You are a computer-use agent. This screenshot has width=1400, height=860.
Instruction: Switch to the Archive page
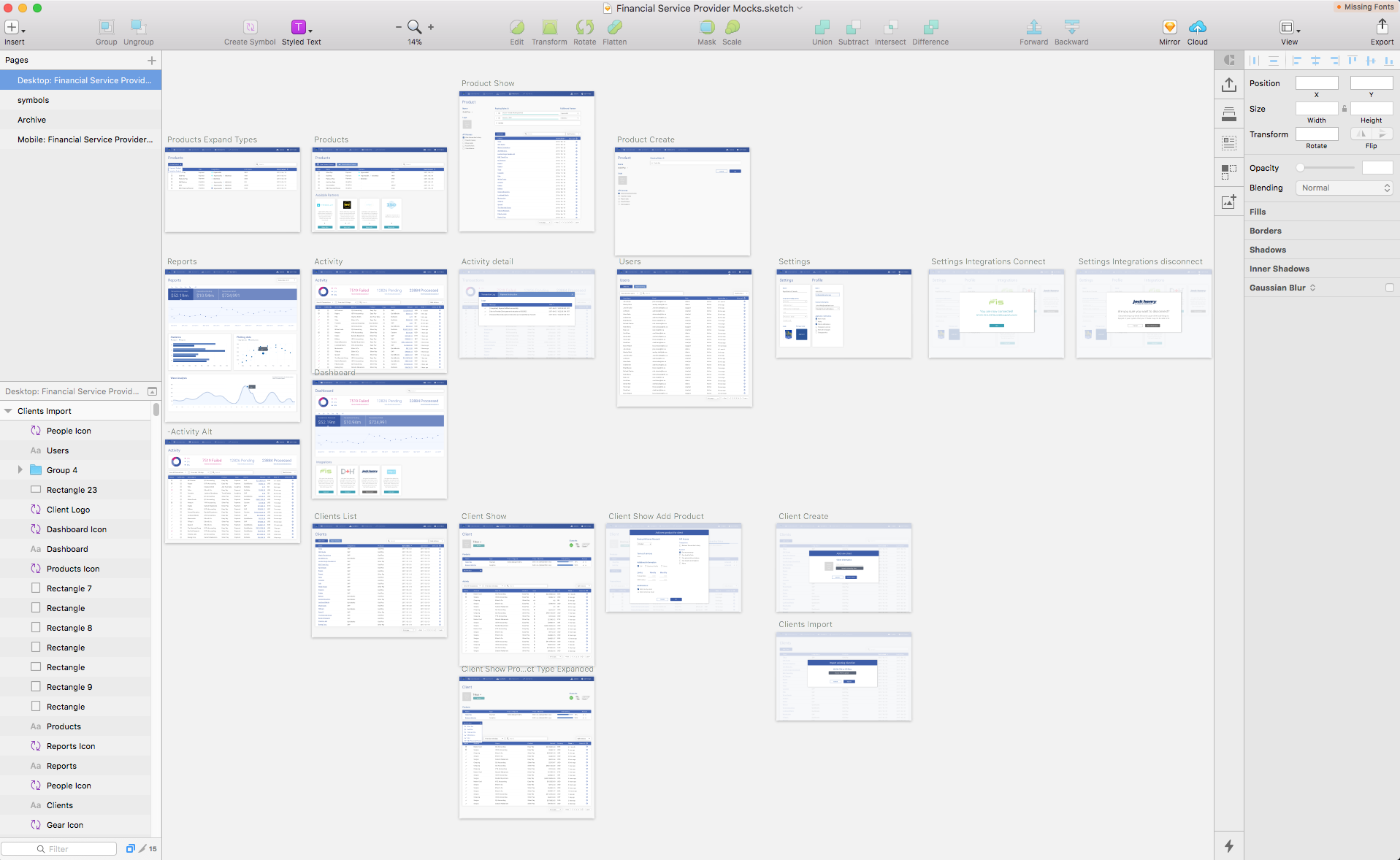point(80,120)
